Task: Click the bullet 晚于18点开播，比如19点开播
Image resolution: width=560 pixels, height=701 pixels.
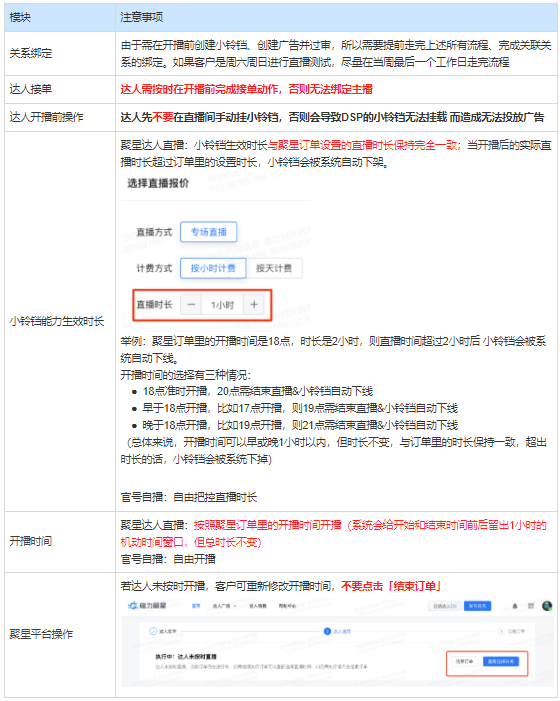Action: [x=300, y=425]
